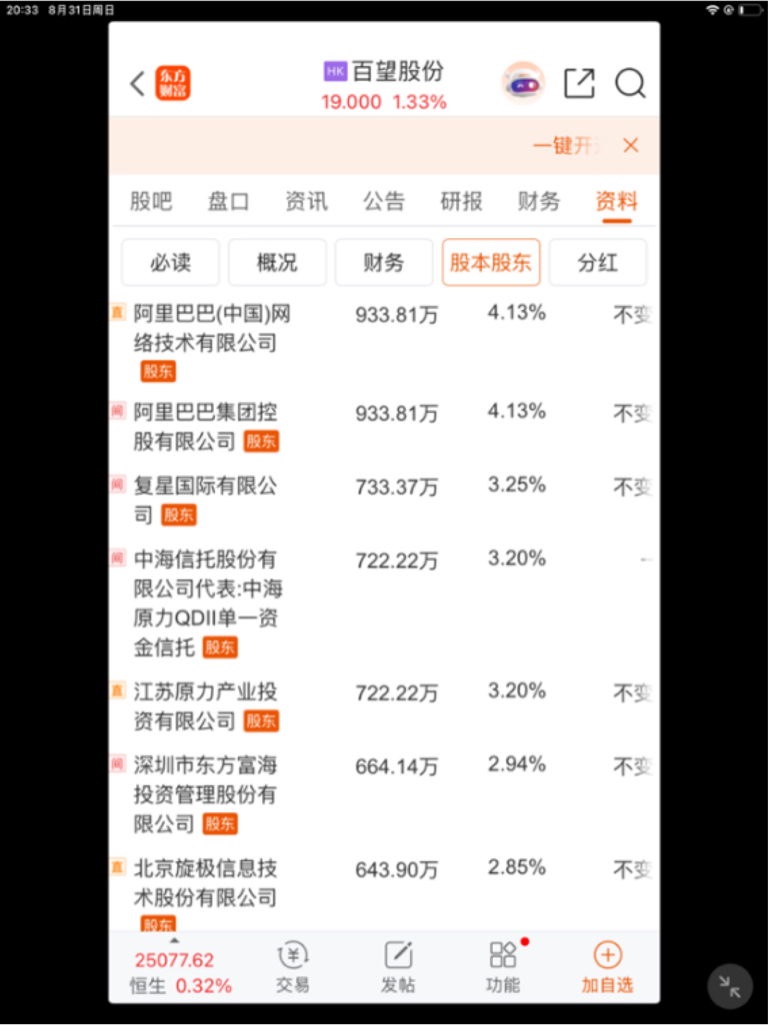Open the 功能 functions icon
This screenshot has height=1025, width=769.
tap(504, 967)
